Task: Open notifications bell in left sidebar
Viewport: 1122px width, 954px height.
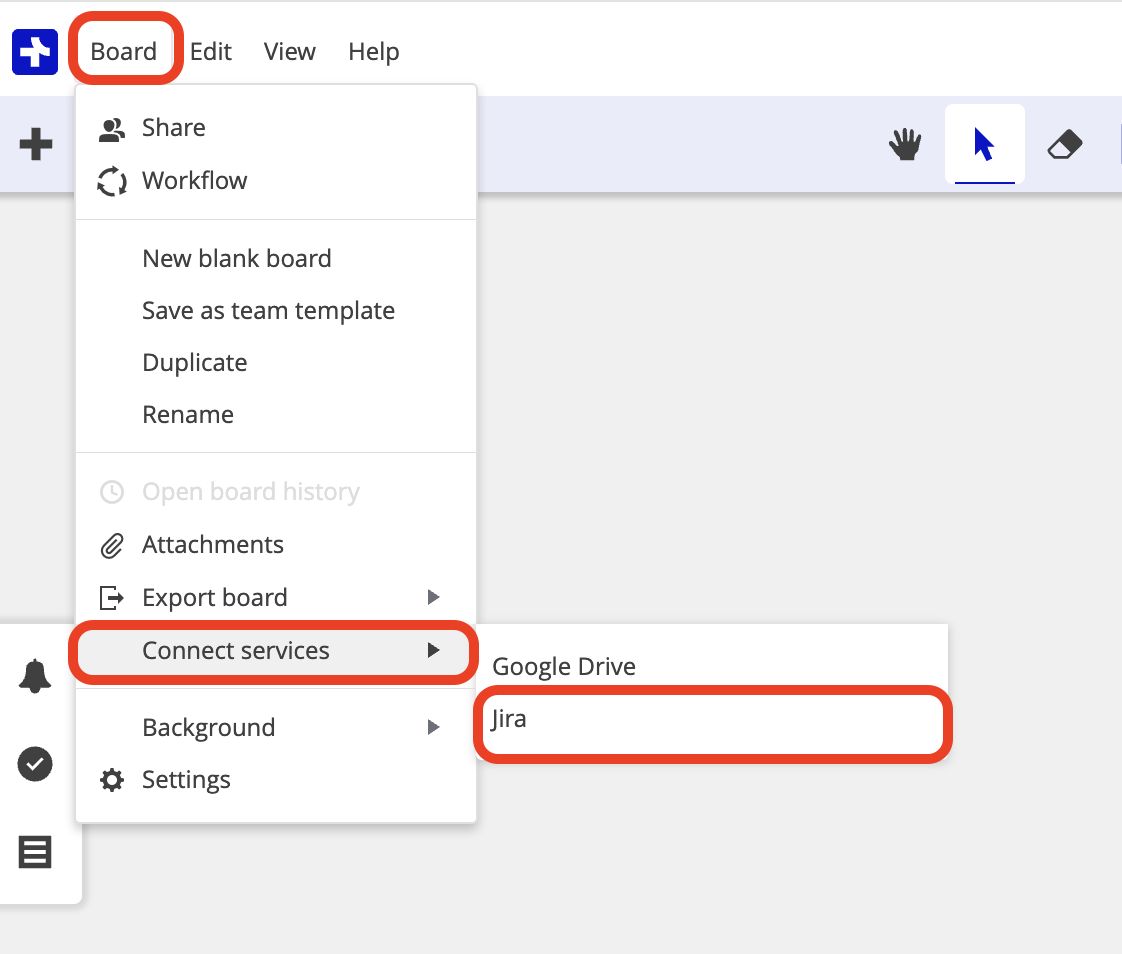Action: point(35,676)
